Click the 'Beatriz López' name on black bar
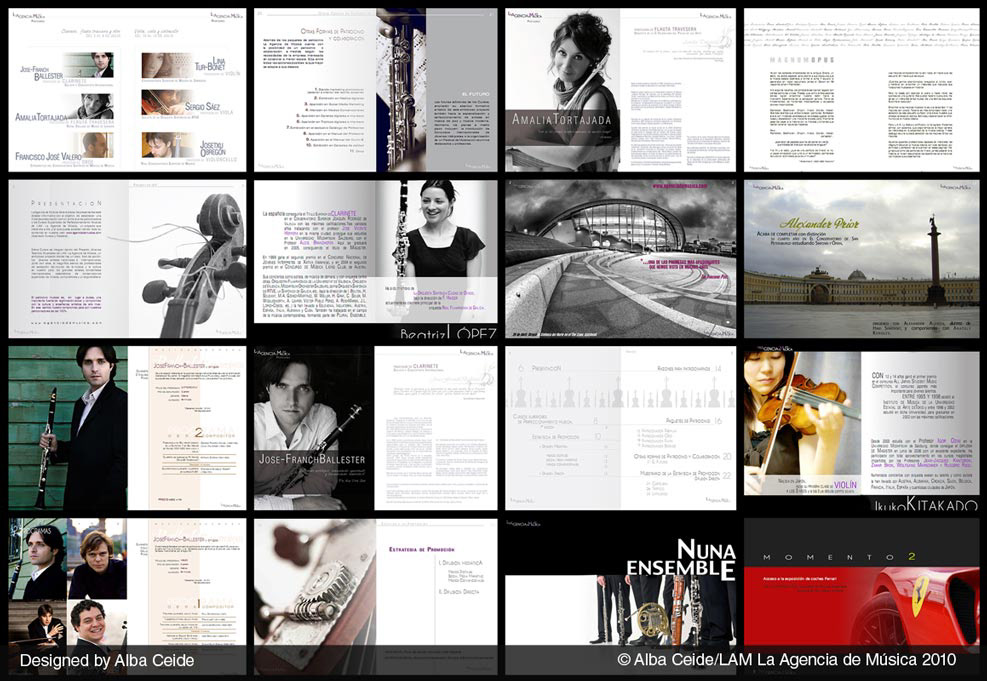Image resolution: width=987 pixels, height=681 pixels. click(448, 333)
